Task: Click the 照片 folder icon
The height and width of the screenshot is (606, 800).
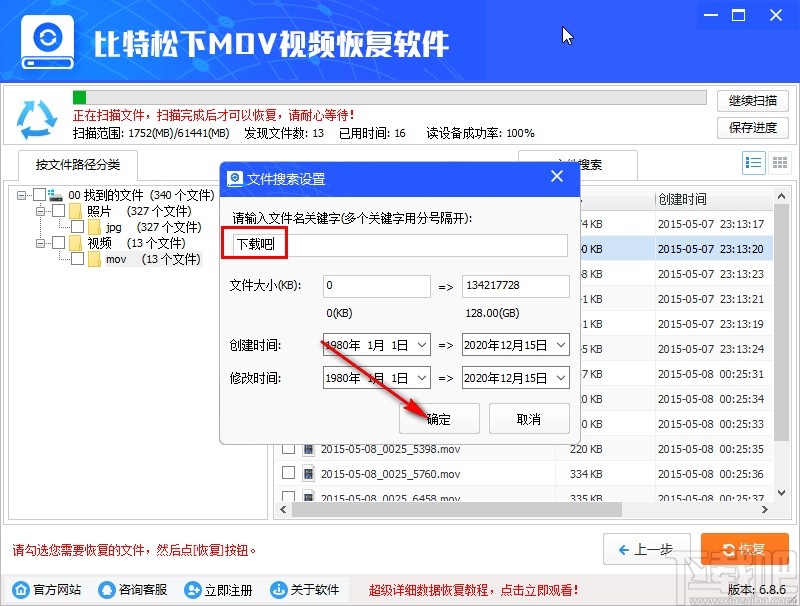Action: [76, 211]
